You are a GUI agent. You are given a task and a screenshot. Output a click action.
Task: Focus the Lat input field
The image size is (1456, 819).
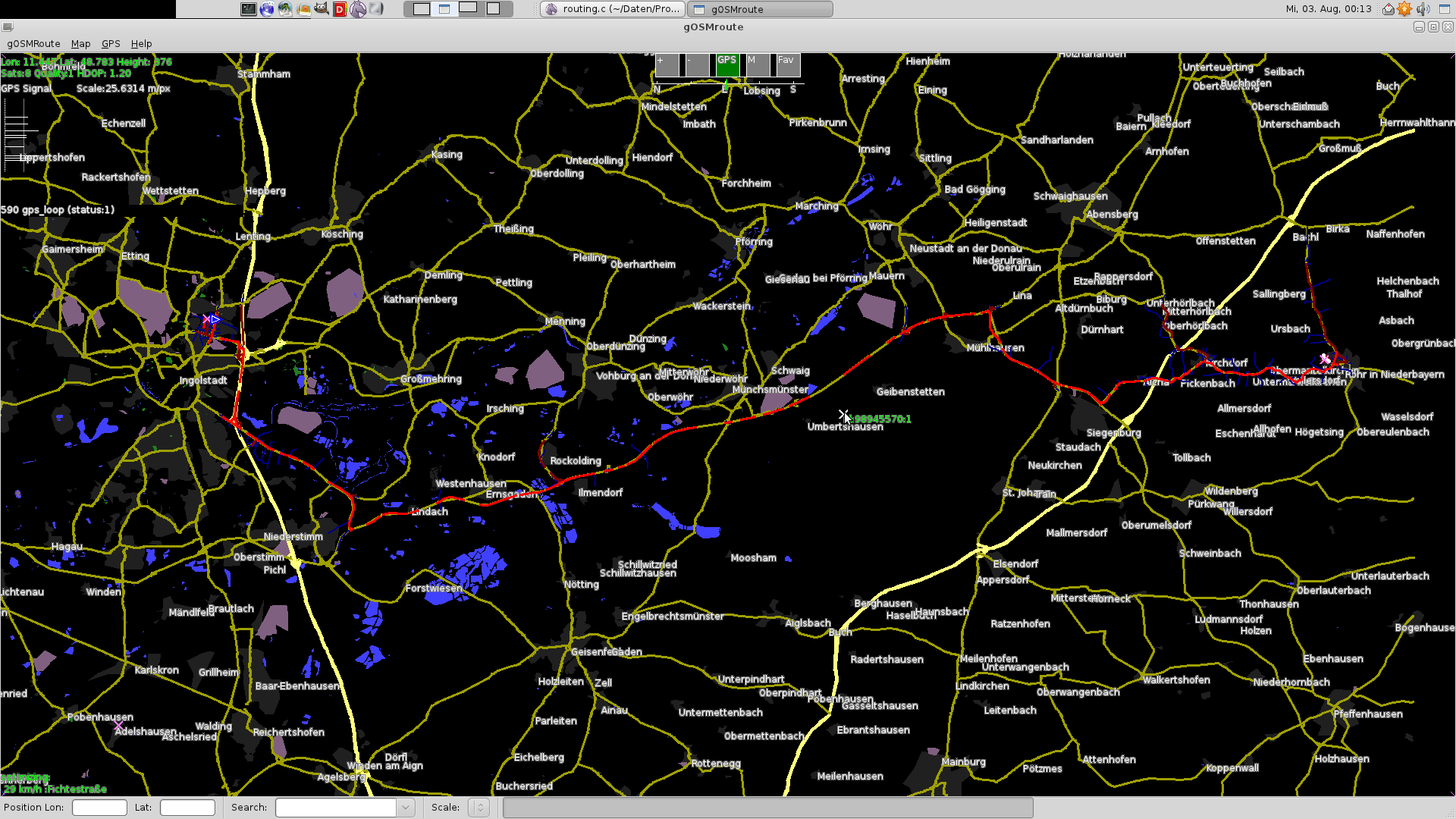click(187, 808)
